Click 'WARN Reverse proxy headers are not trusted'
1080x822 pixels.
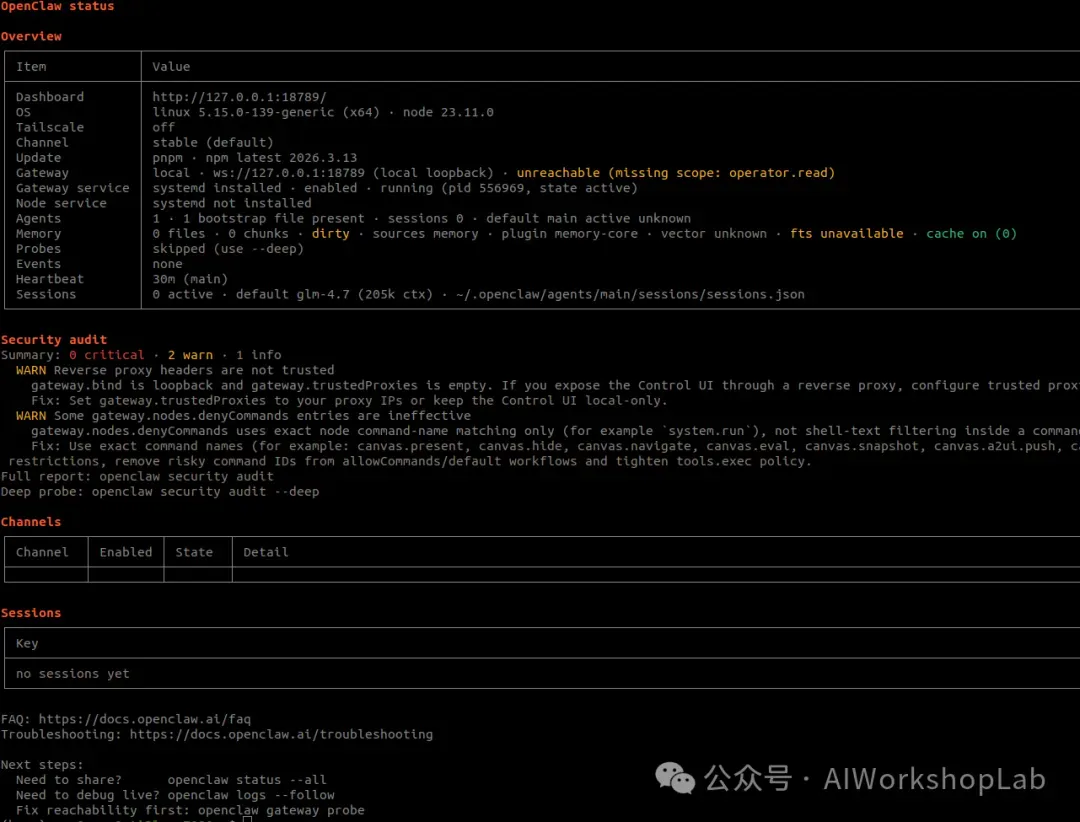coord(175,370)
